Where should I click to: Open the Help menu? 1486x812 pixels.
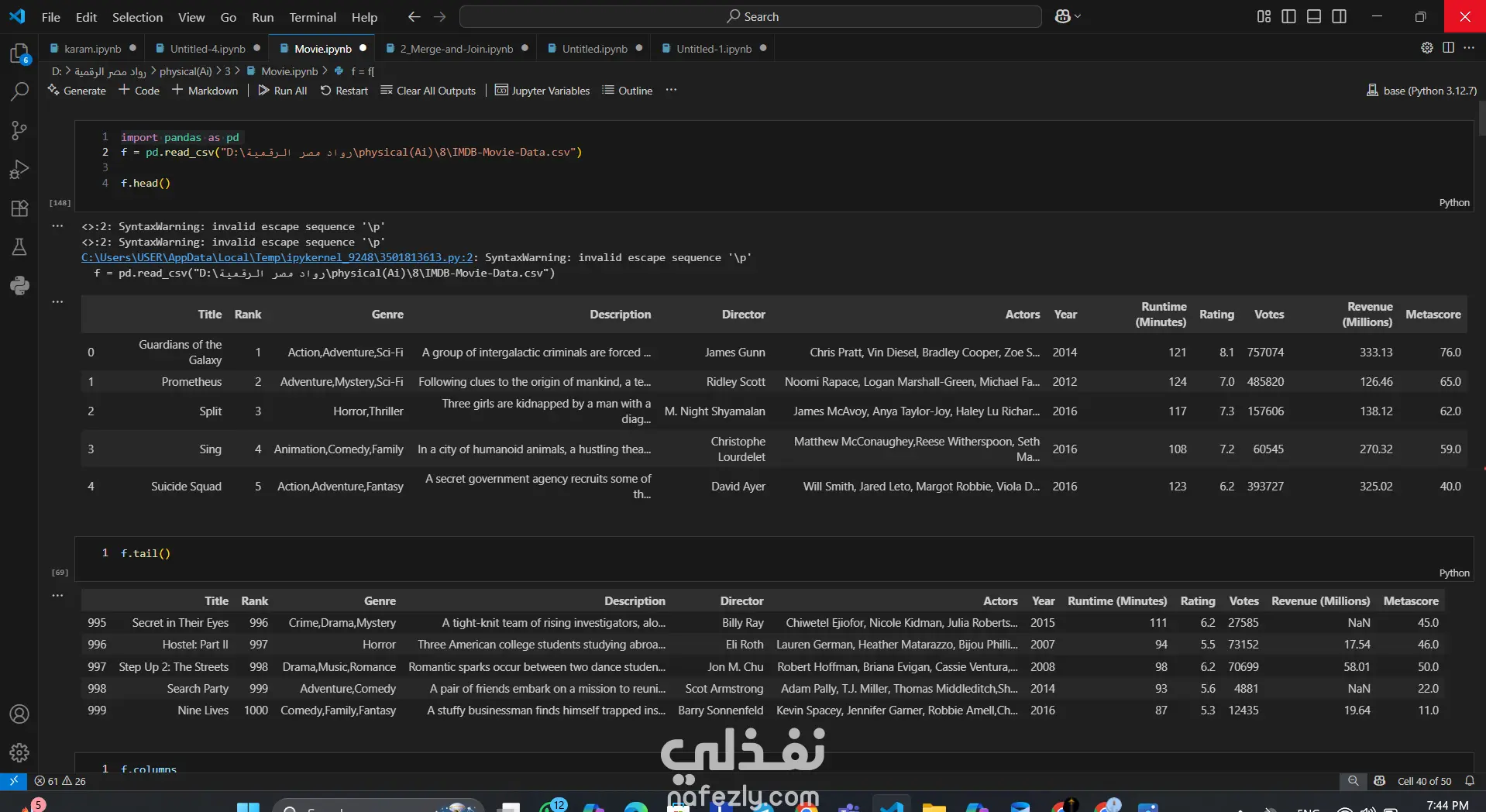[x=364, y=17]
